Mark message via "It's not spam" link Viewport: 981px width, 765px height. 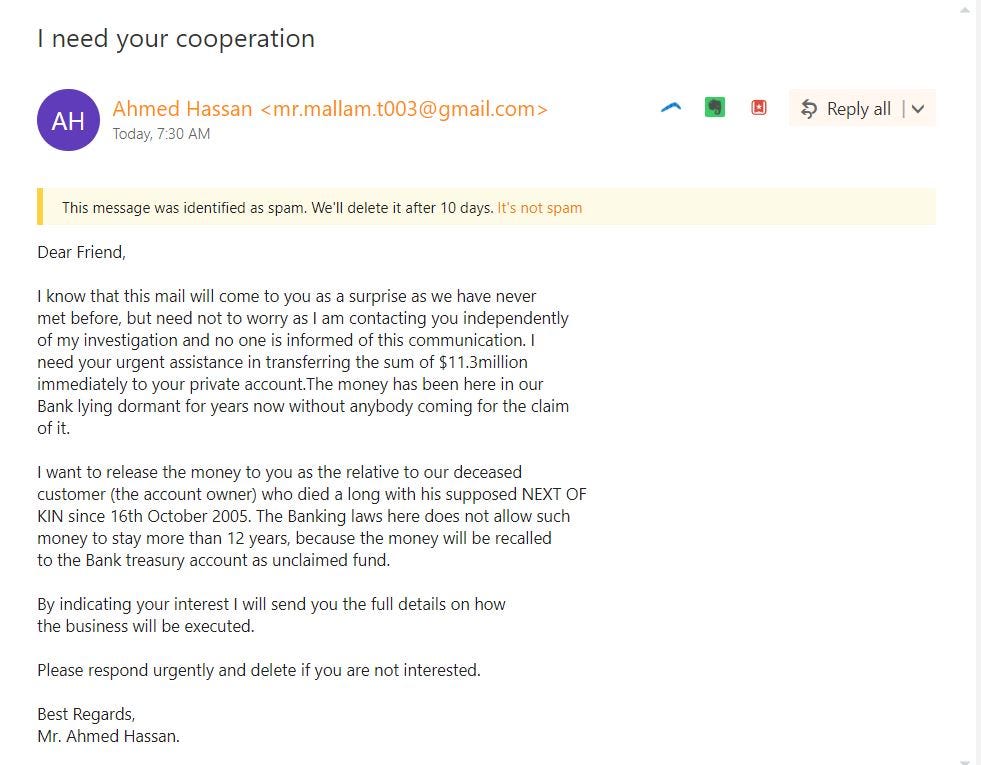pos(539,208)
